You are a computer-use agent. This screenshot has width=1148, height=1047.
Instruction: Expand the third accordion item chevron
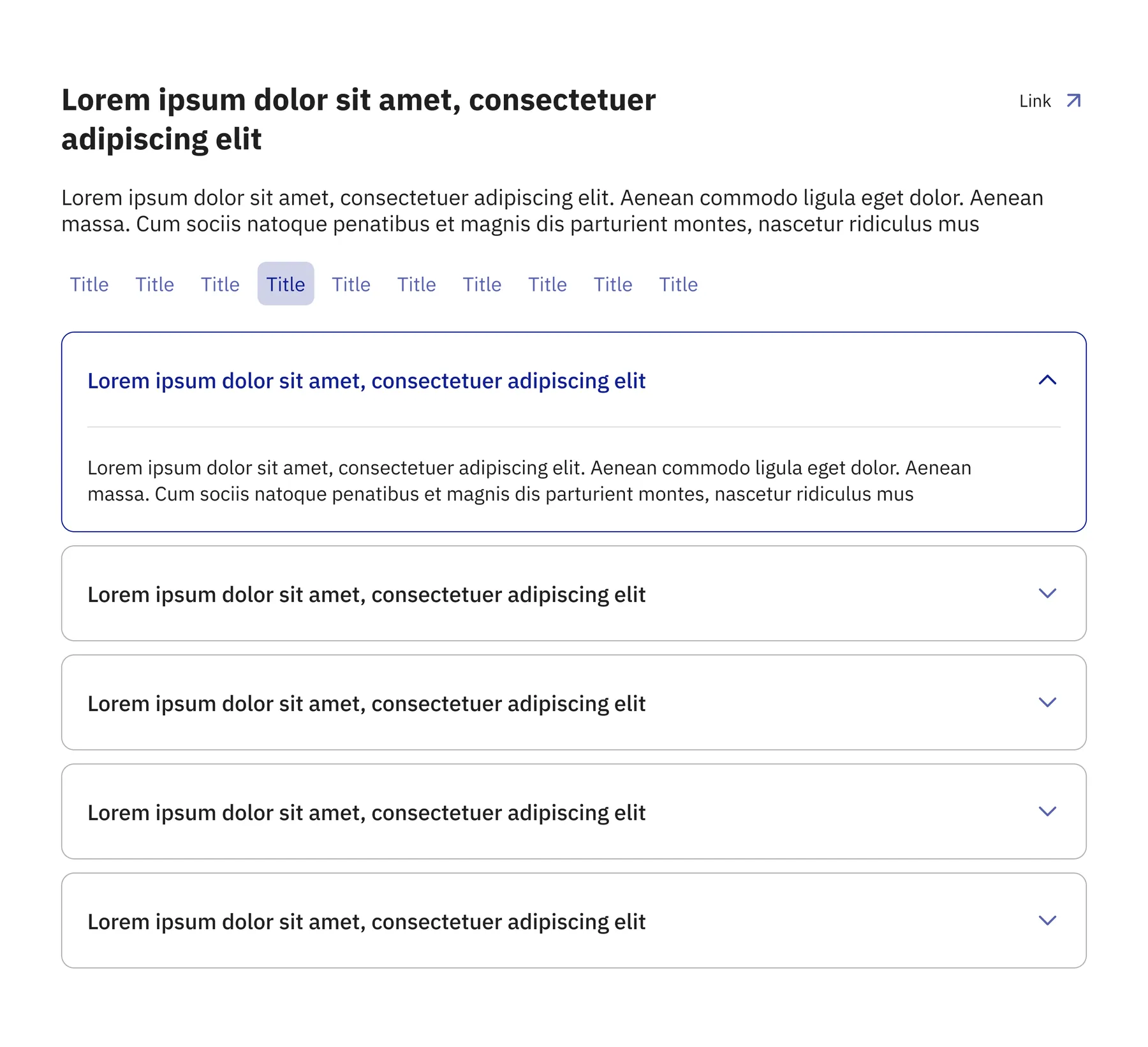pyautogui.click(x=1047, y=702)
